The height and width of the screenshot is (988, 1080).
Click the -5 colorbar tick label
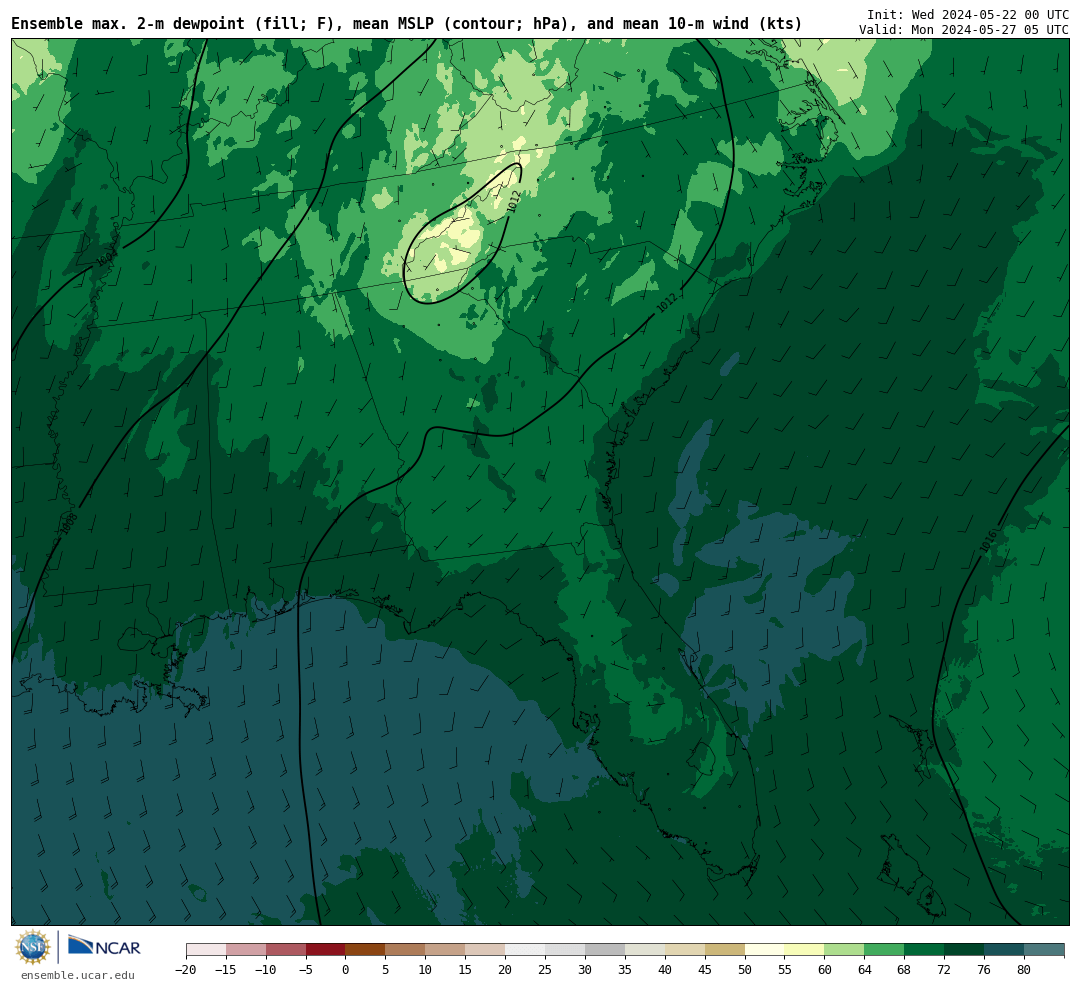306,970
